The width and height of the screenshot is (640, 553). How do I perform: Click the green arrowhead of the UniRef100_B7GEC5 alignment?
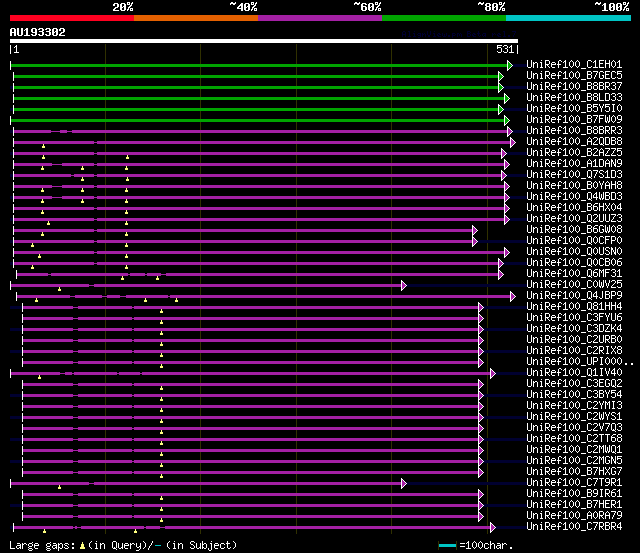(x=501, y=76)
